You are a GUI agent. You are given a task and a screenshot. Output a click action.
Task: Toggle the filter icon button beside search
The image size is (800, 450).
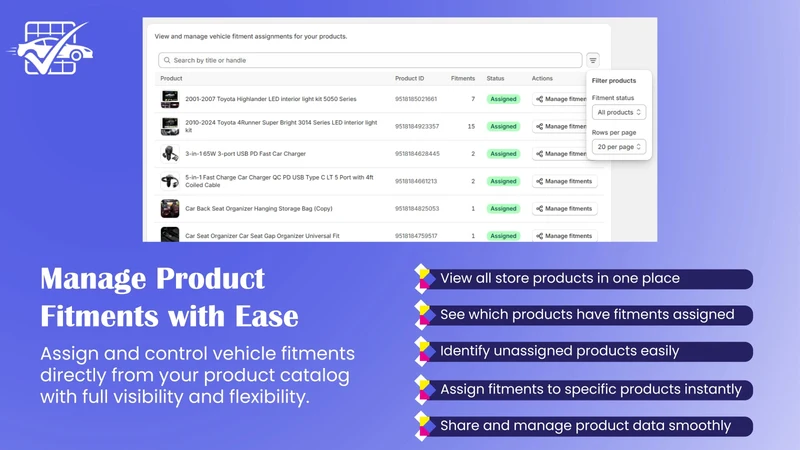coord(592,60)
